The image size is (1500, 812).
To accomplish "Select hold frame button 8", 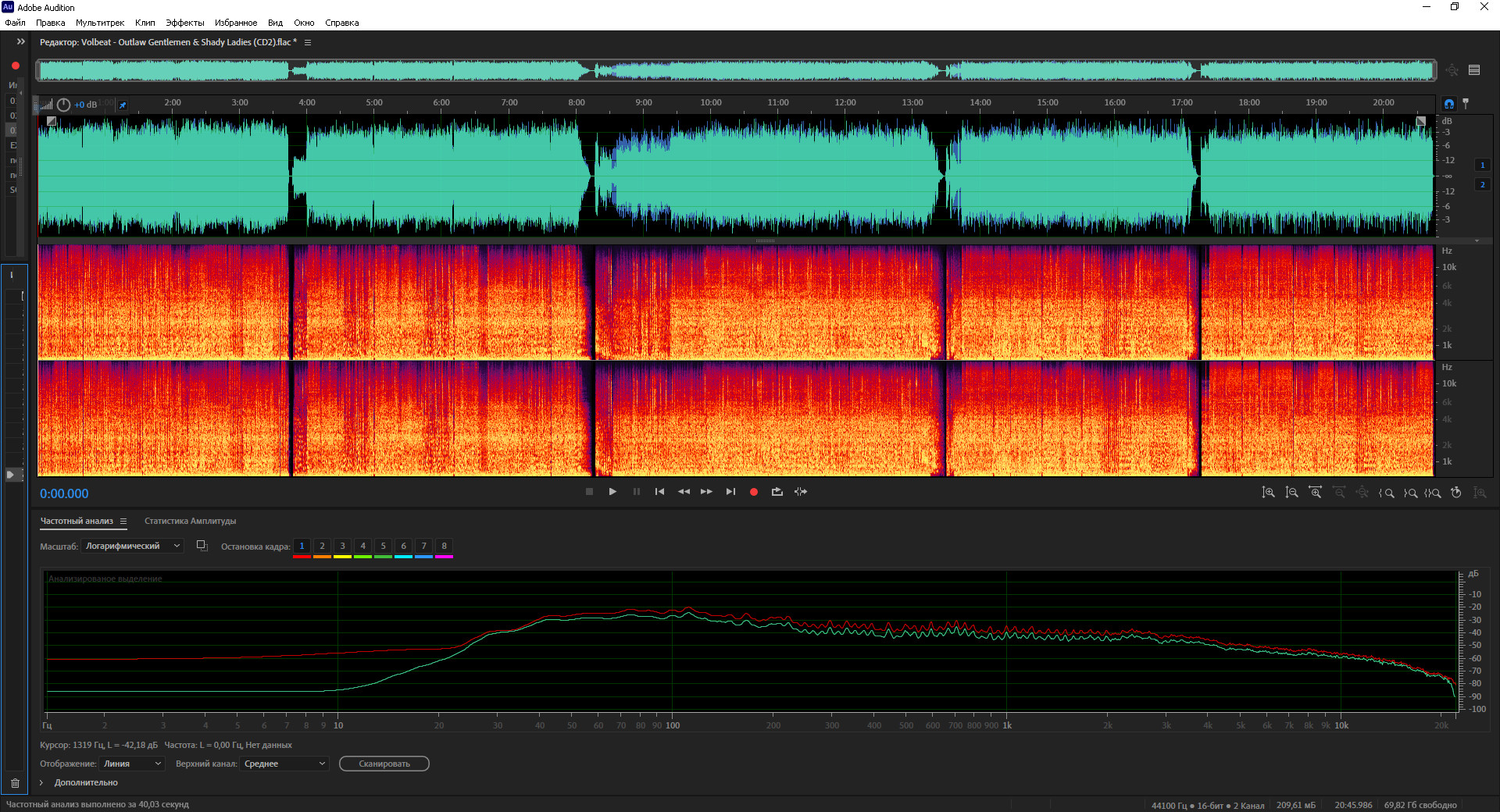I will point(444,547).
